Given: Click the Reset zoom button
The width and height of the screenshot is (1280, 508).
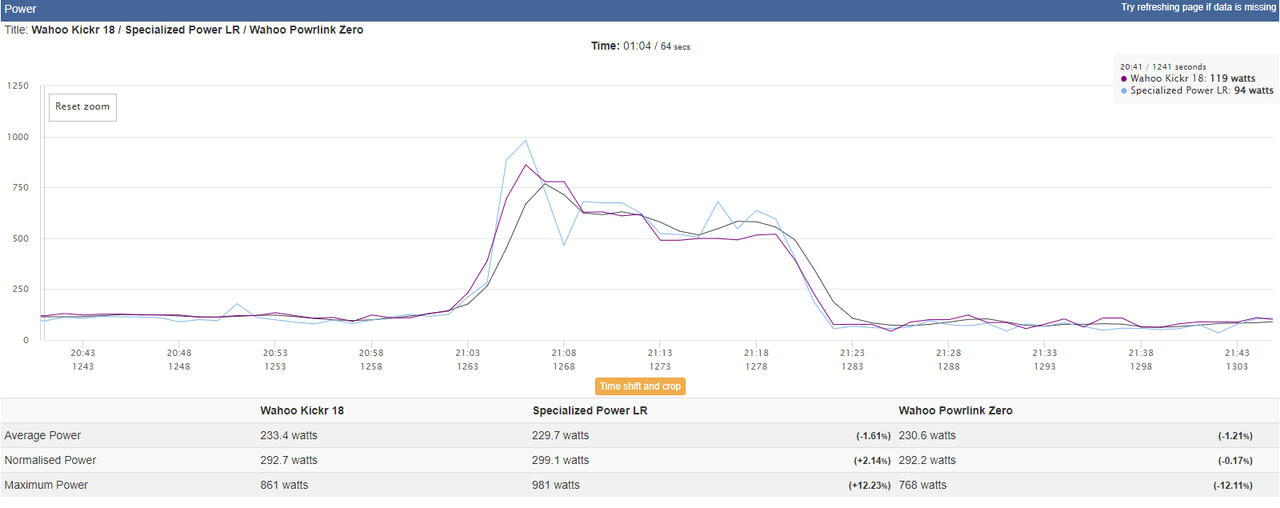Looking at the screenshot, I should [x=83, y=107].
